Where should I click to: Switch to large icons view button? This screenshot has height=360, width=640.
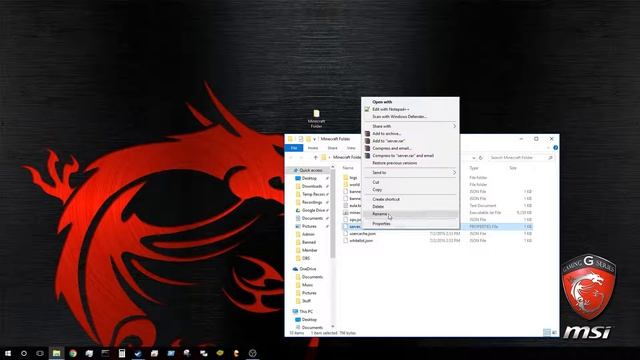pyautogui.click(x=554, y=333)
